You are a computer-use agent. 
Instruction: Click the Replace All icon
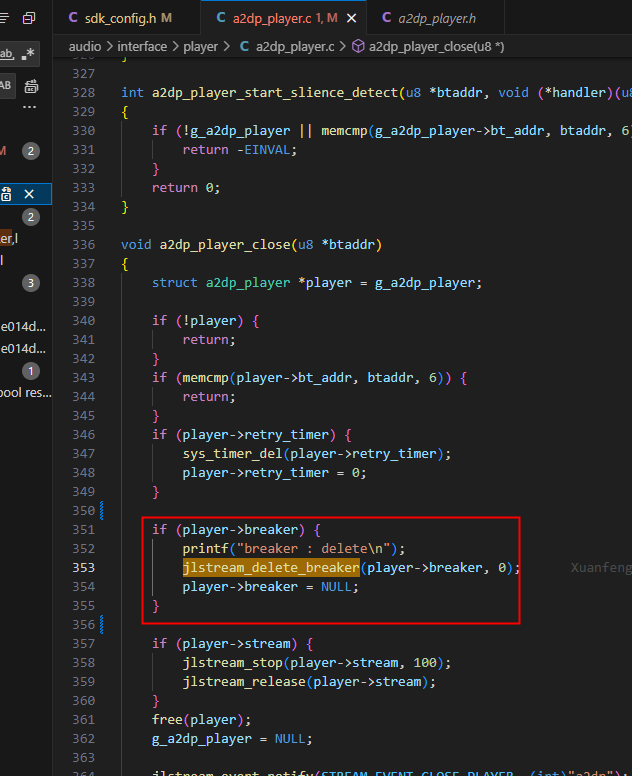coord(31,86)
